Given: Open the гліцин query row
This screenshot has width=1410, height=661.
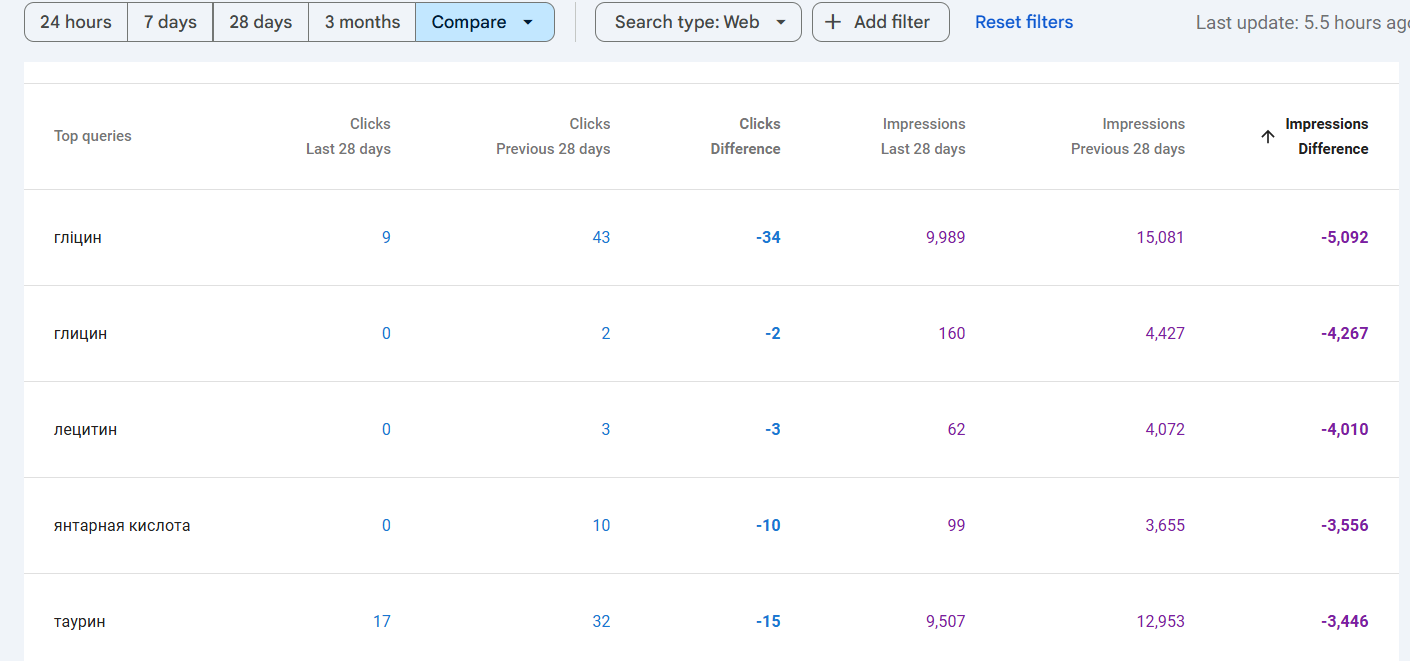Looking at the screenshot, I should 78,238.
